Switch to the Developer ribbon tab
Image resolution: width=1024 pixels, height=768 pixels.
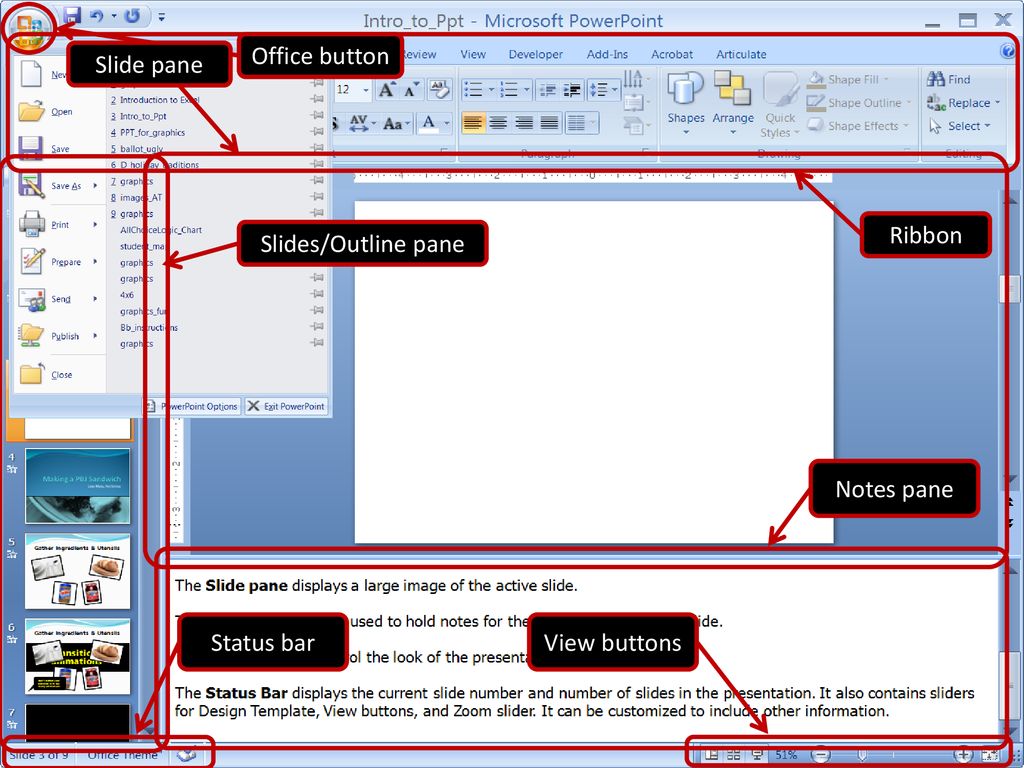[x=536, y=54]
